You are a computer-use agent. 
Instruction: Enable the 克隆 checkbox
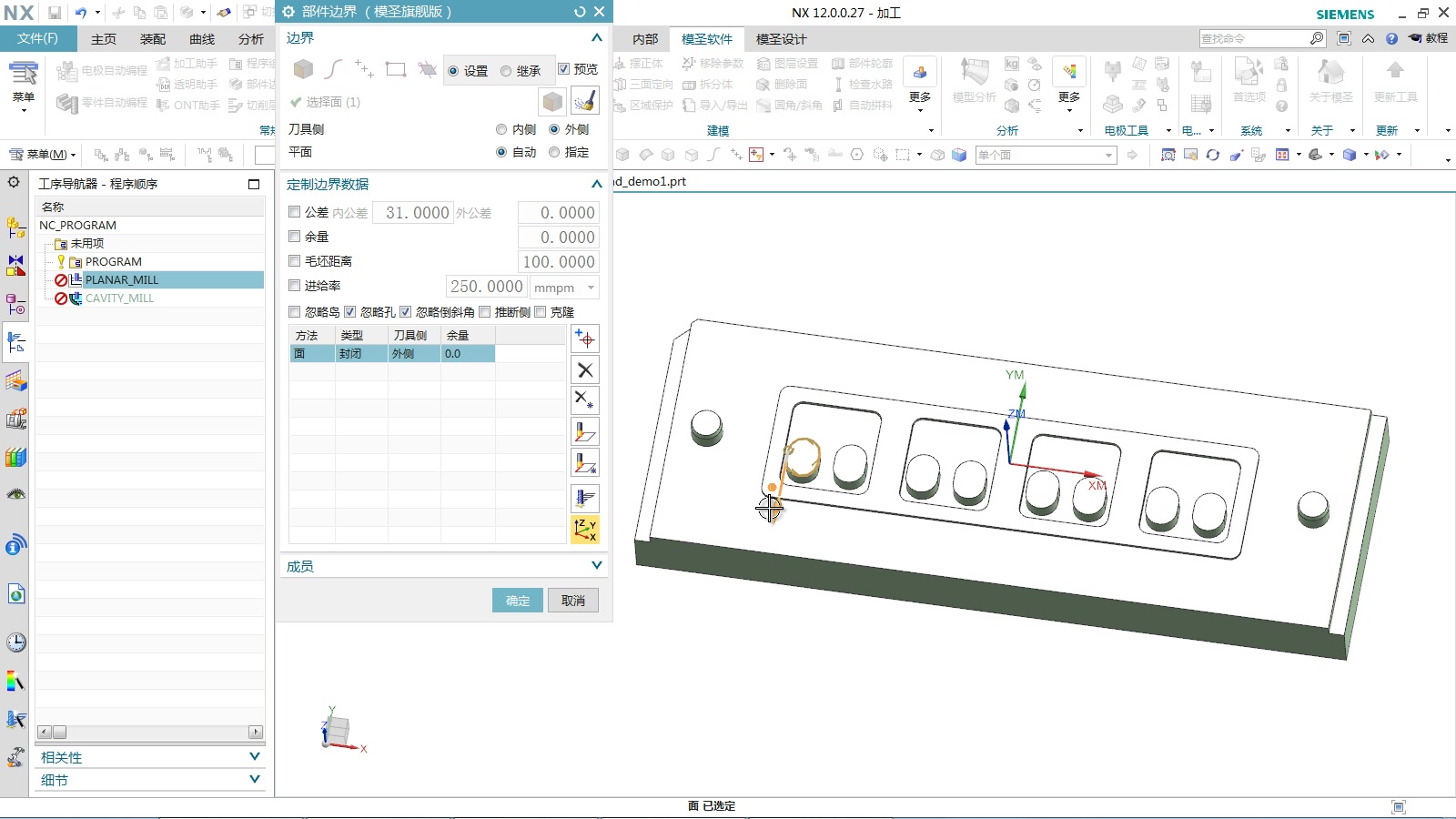pos(541,312)
